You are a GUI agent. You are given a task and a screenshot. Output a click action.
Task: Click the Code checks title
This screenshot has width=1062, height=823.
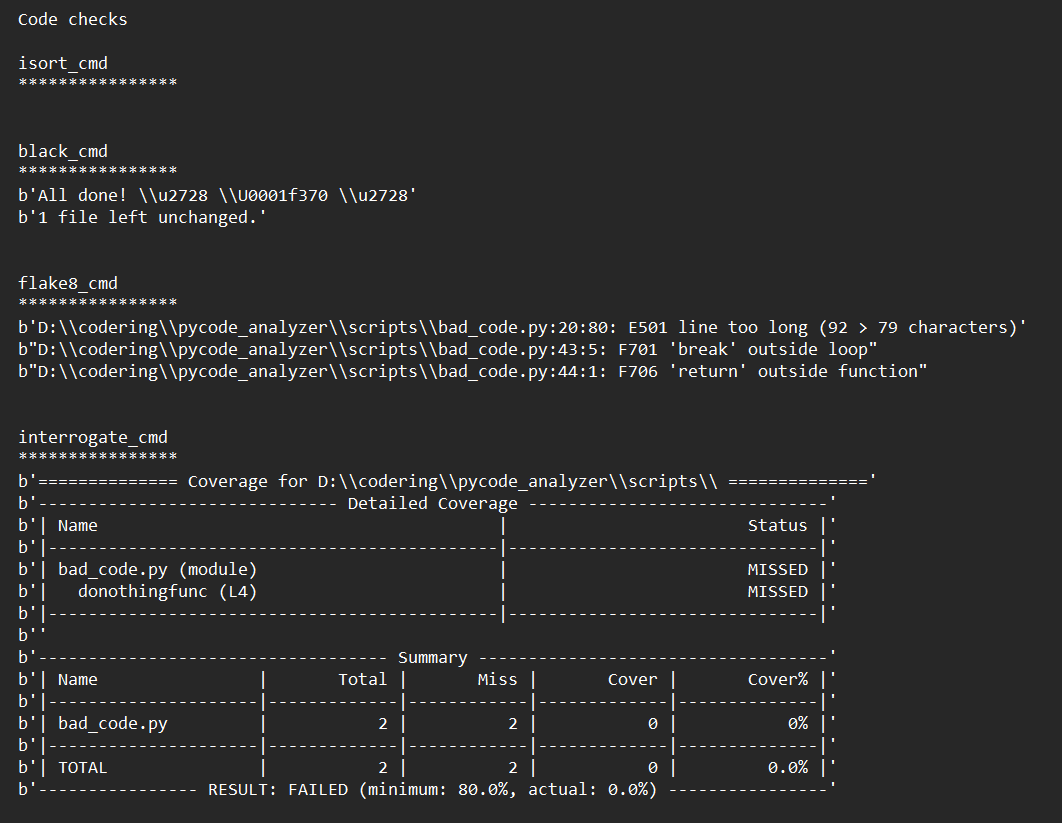point(72,18)
